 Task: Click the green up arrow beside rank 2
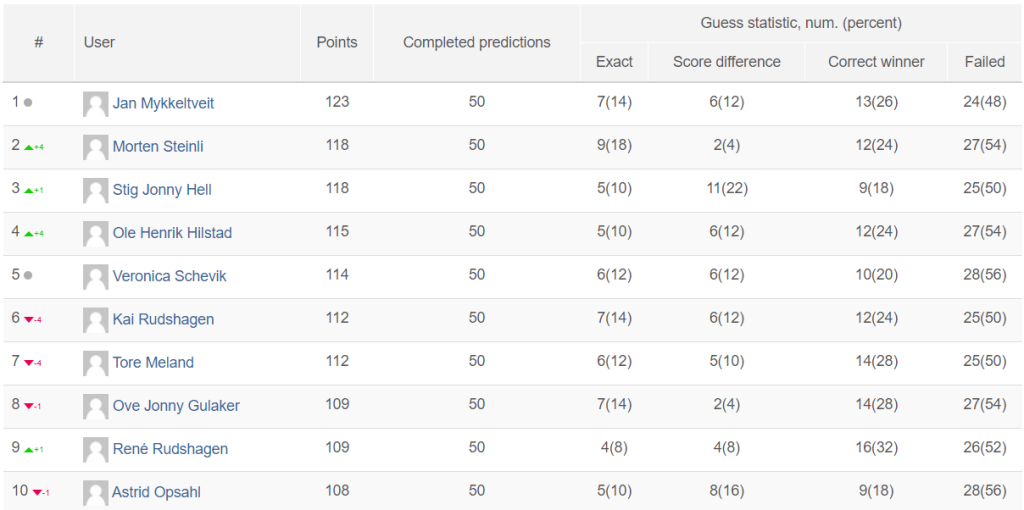point(29,148)
